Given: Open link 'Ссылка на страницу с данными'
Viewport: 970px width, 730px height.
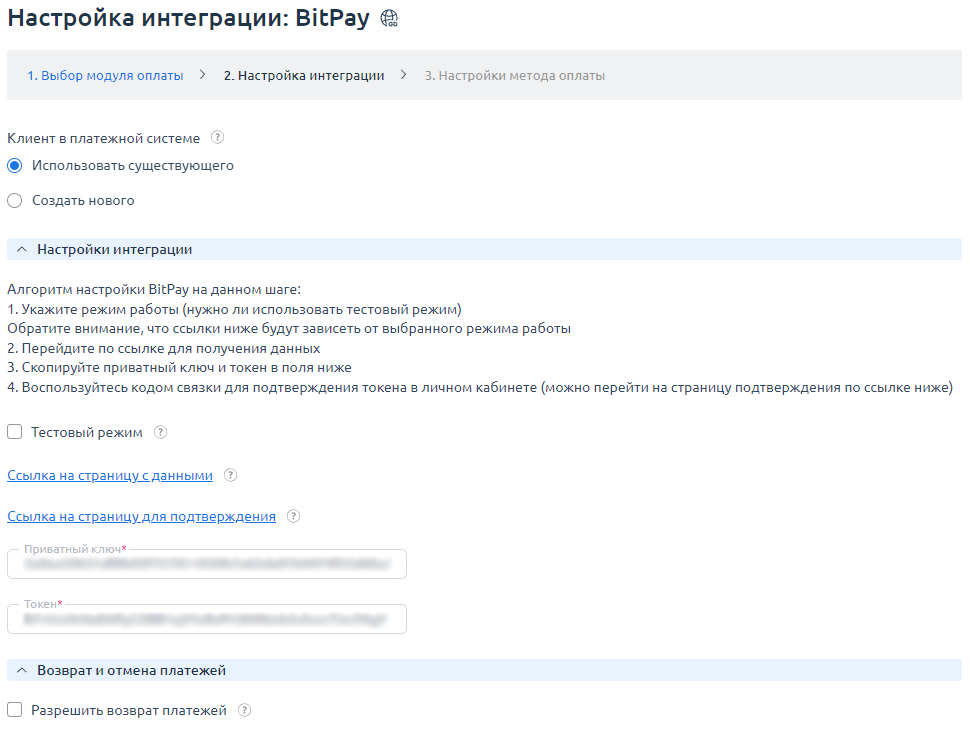Looking at the screenshot, I should (110, 475).
